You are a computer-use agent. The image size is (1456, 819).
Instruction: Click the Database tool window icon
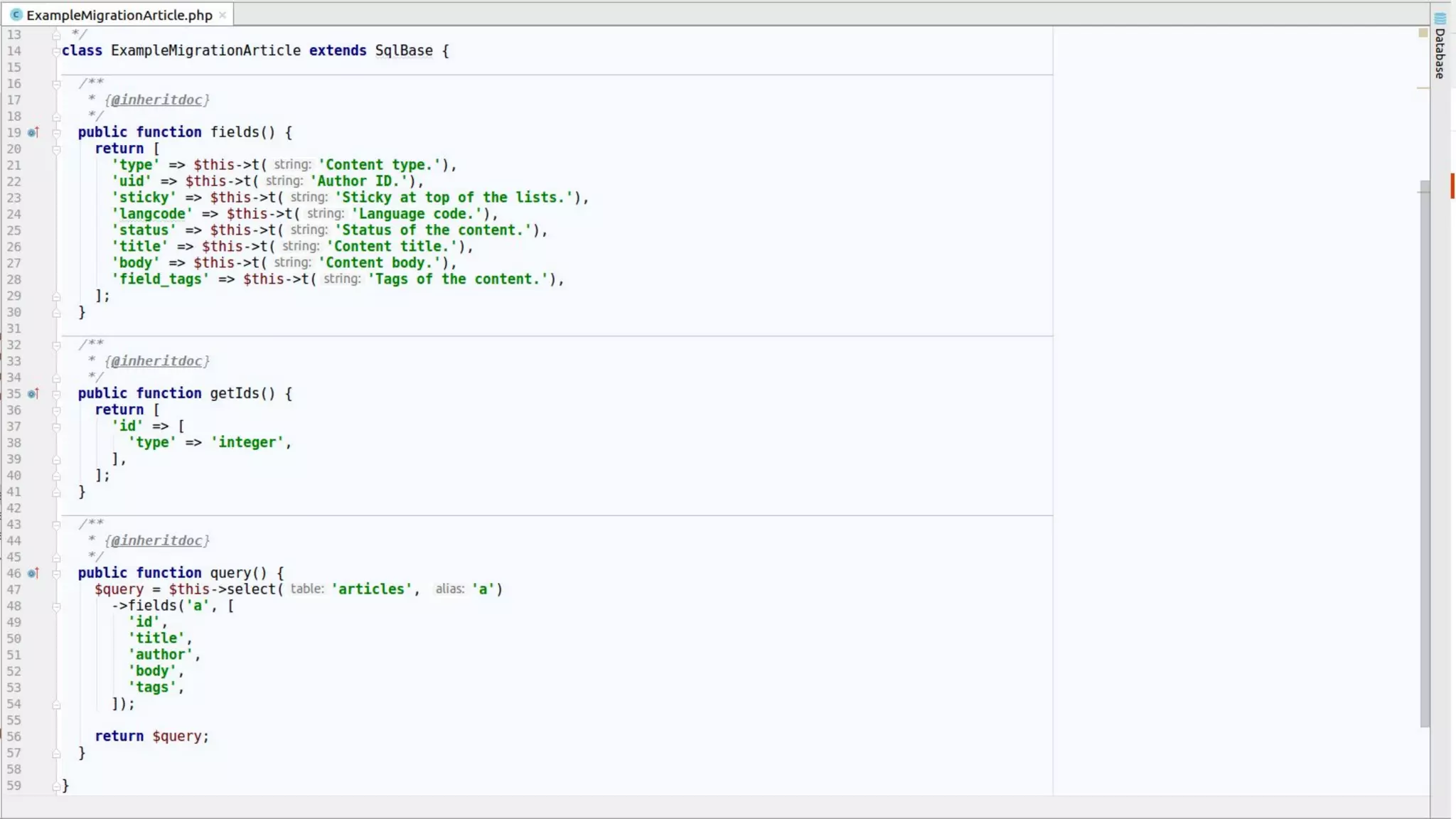coord(1440,18)
